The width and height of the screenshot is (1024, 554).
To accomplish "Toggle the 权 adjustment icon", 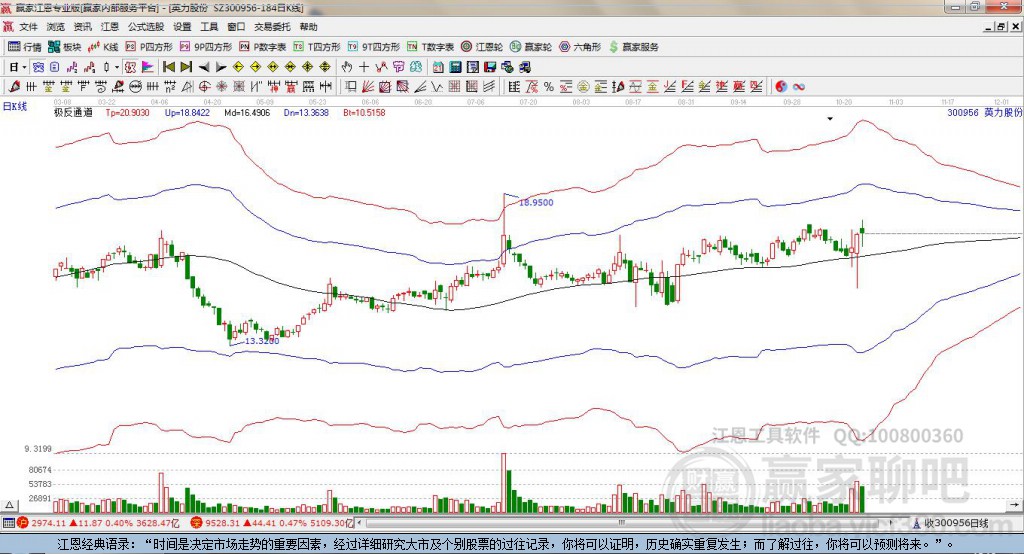I will (x=130, y=67).
